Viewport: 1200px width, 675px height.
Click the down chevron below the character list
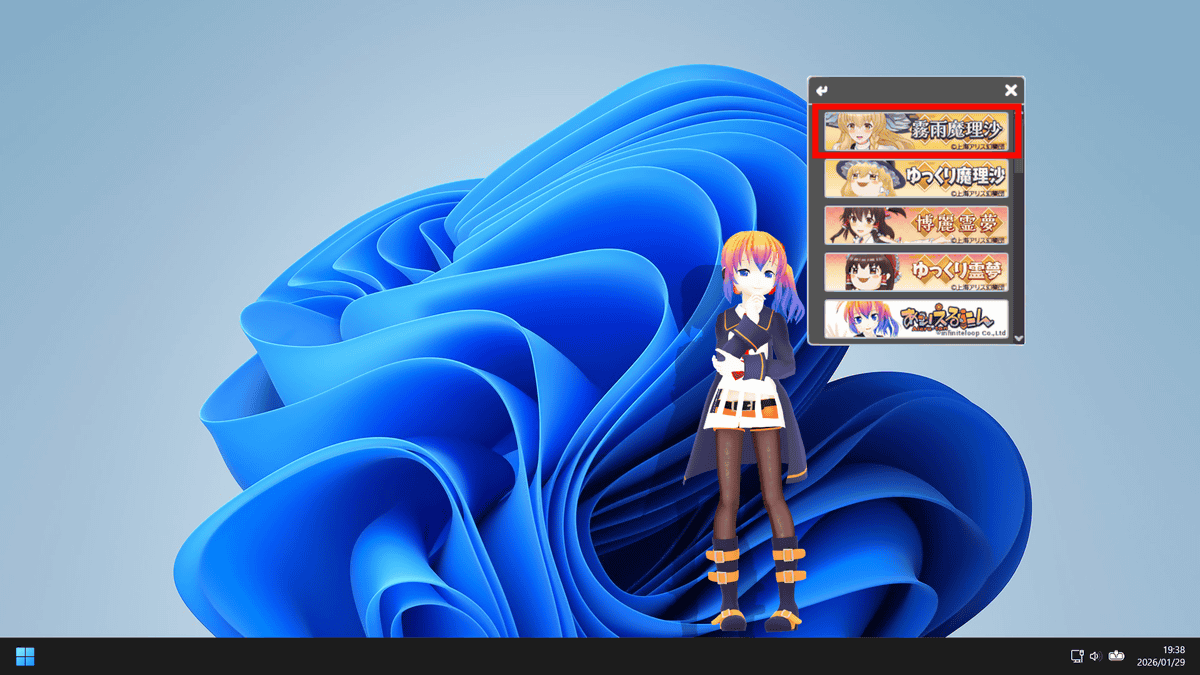click(1018, 339)
